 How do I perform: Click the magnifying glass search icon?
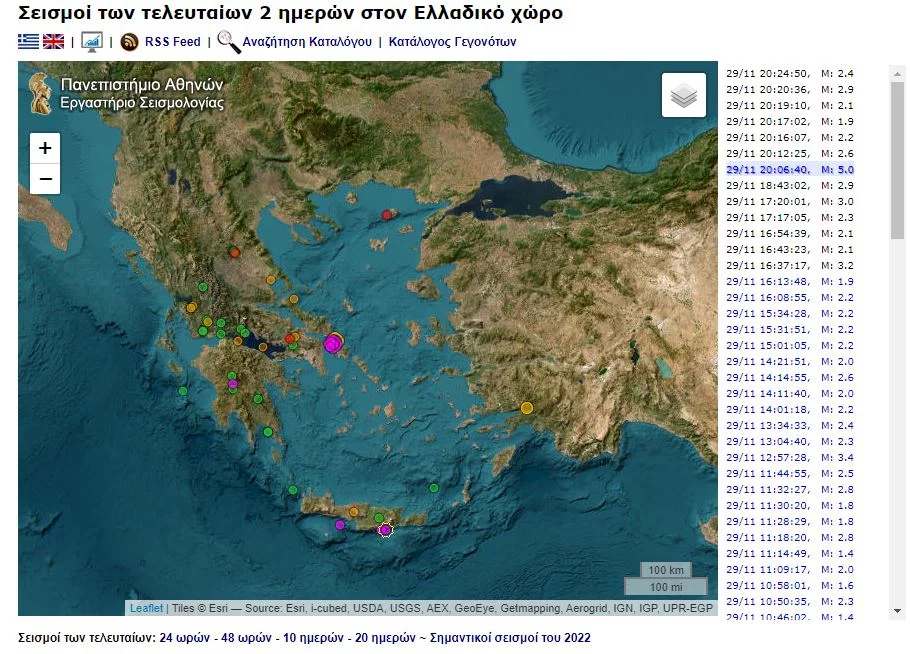click(229, 42)
